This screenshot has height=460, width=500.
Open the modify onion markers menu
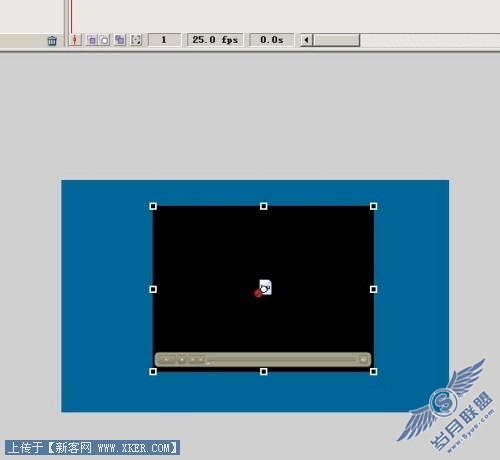click(136, 40)
